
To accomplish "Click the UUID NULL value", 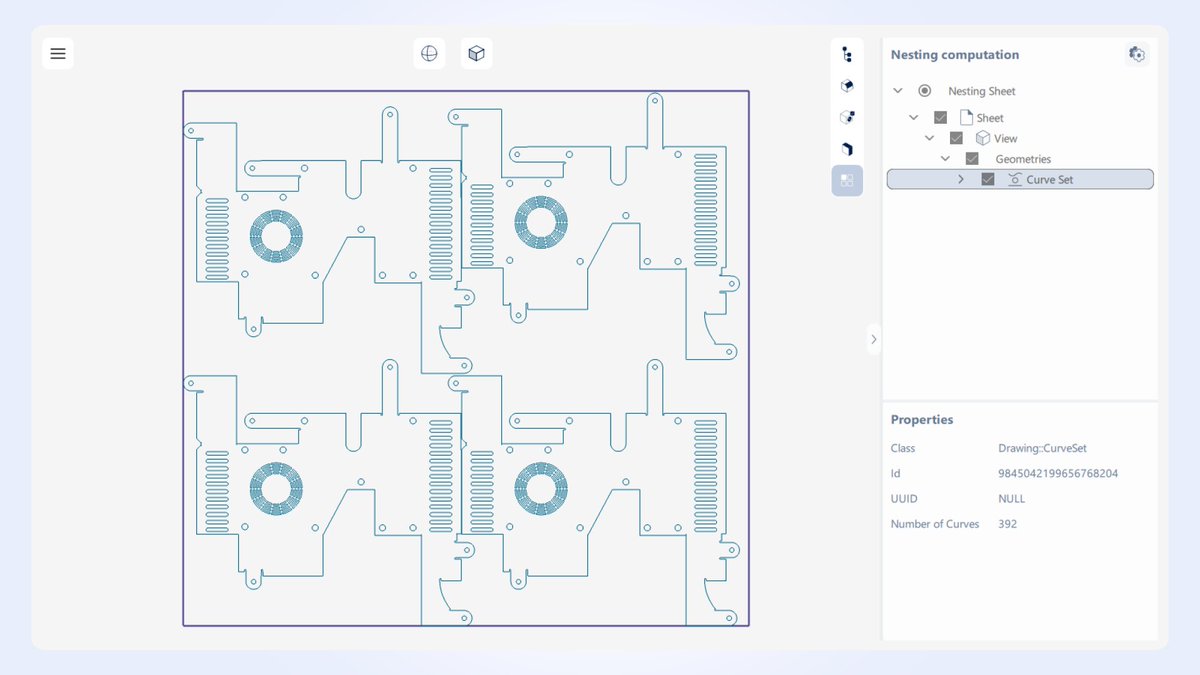I will click(1012, 499).
